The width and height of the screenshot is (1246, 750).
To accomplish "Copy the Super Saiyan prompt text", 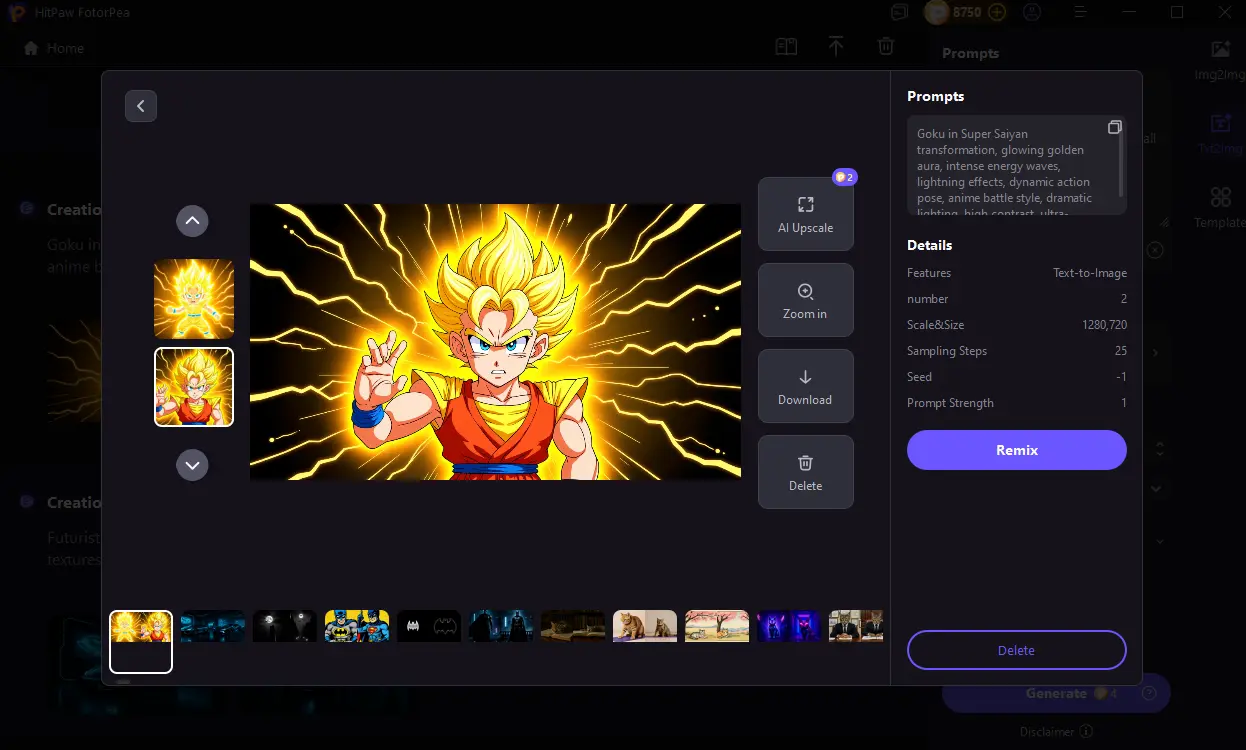I will 1114,127.
